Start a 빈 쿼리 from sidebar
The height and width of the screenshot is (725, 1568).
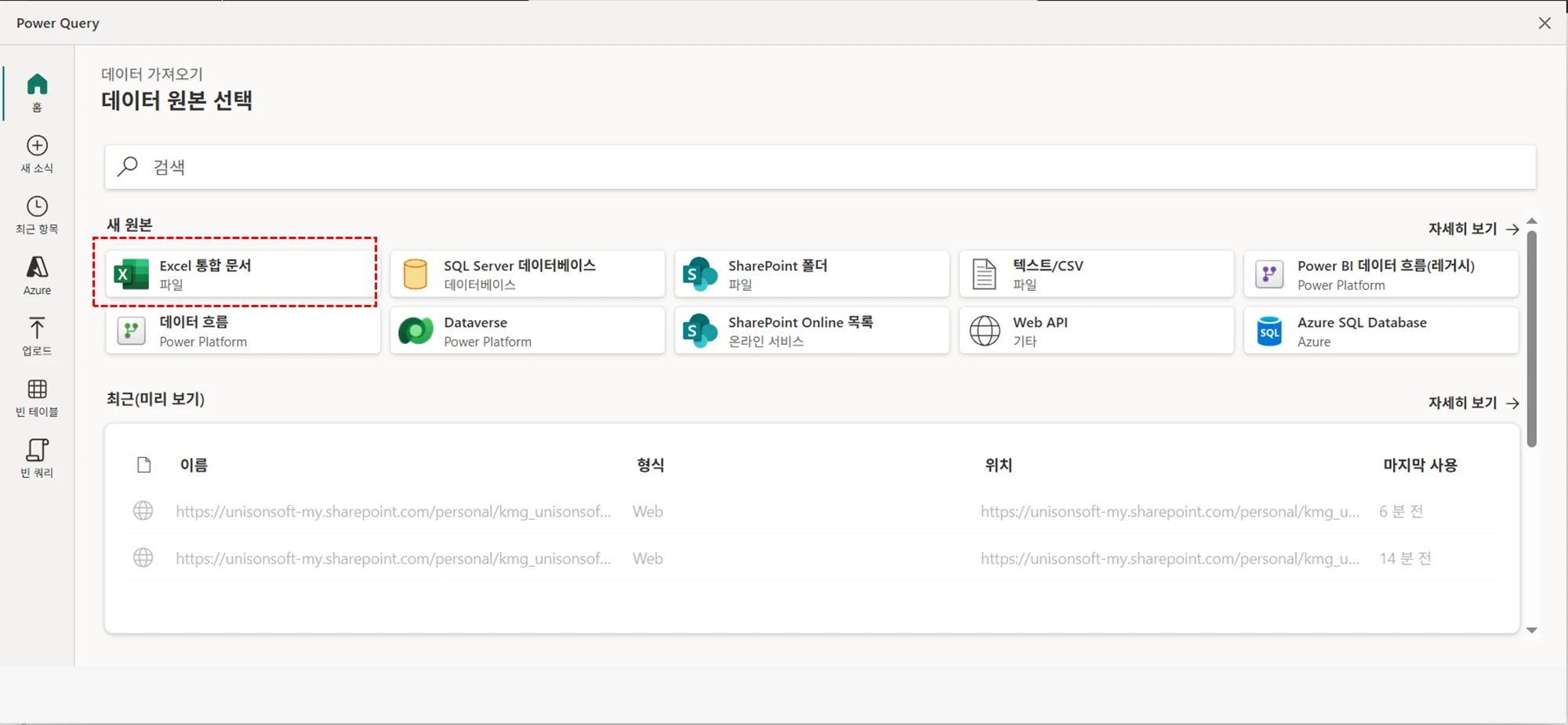point(37,458)
